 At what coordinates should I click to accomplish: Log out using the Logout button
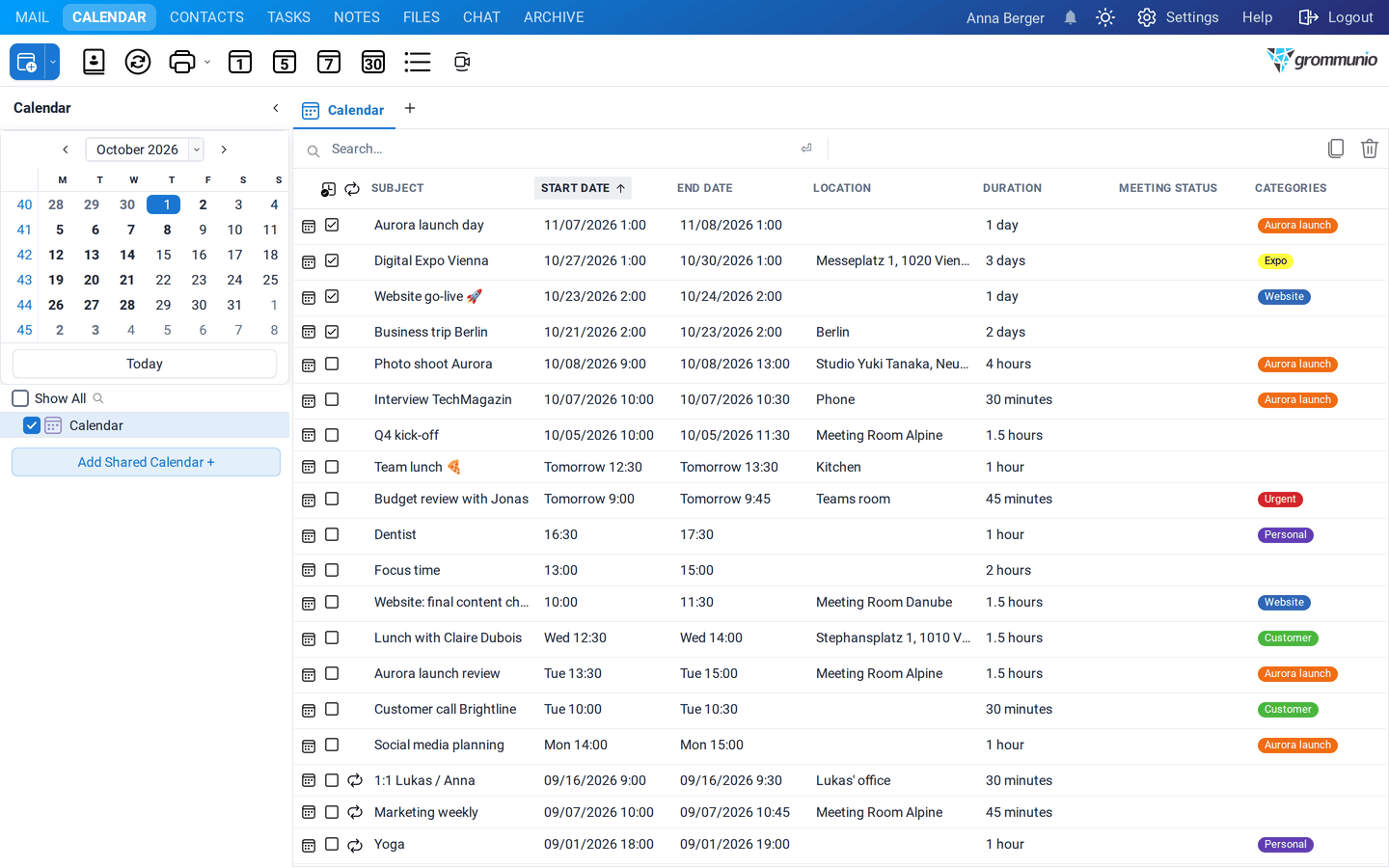point(1336,17)
